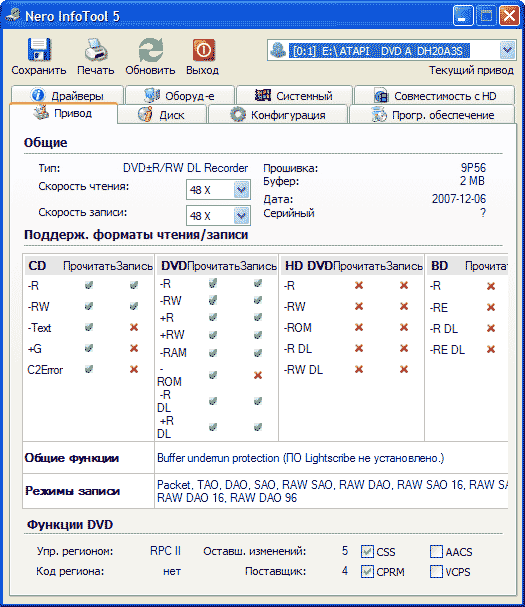The height and width of the screenshot is (607, 525).
Task: Click the Прогр. обеспечение tab icon
Action: [x=379, y=115]
